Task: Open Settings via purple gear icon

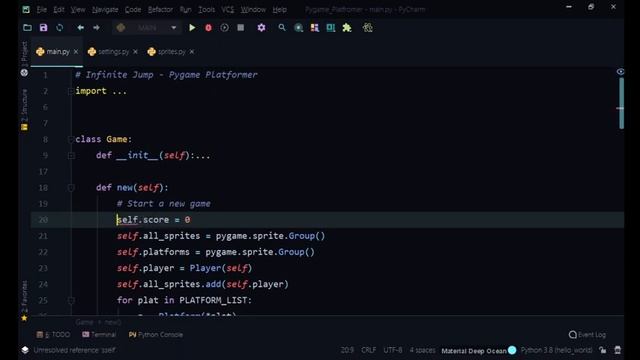Action: (x=261, y=28)
